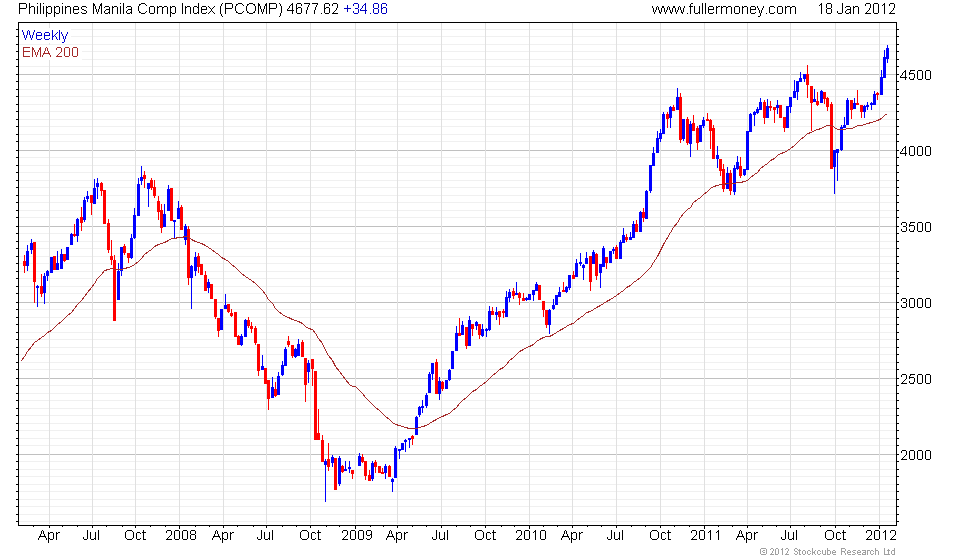The image size is (980, 560).
Task: Click the EMA 200 legend label
Action: point(51,52)
